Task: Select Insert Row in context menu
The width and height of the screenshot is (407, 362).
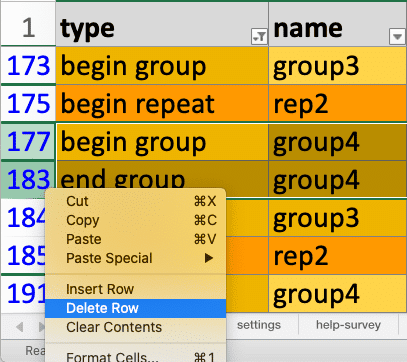Action: click(136, 289)
